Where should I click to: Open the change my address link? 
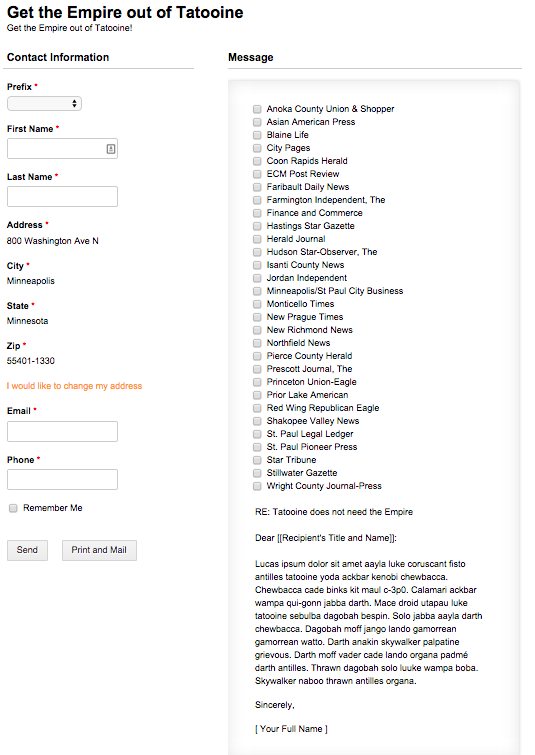click(x=75, y=386)
